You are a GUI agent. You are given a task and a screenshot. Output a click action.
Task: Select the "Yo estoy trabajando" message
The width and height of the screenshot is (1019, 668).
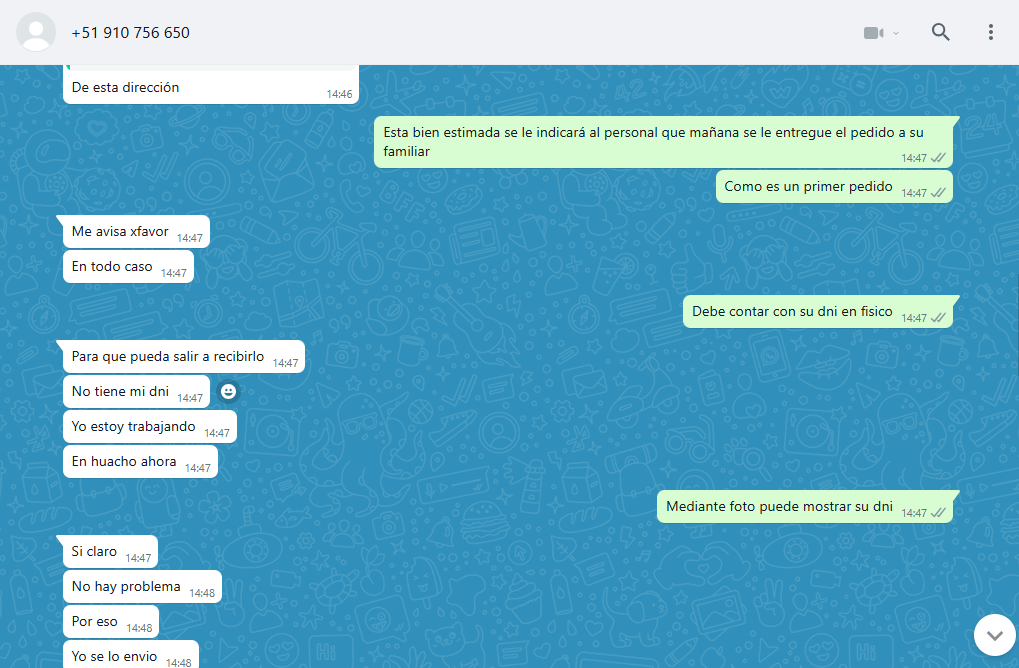[134, 426]
